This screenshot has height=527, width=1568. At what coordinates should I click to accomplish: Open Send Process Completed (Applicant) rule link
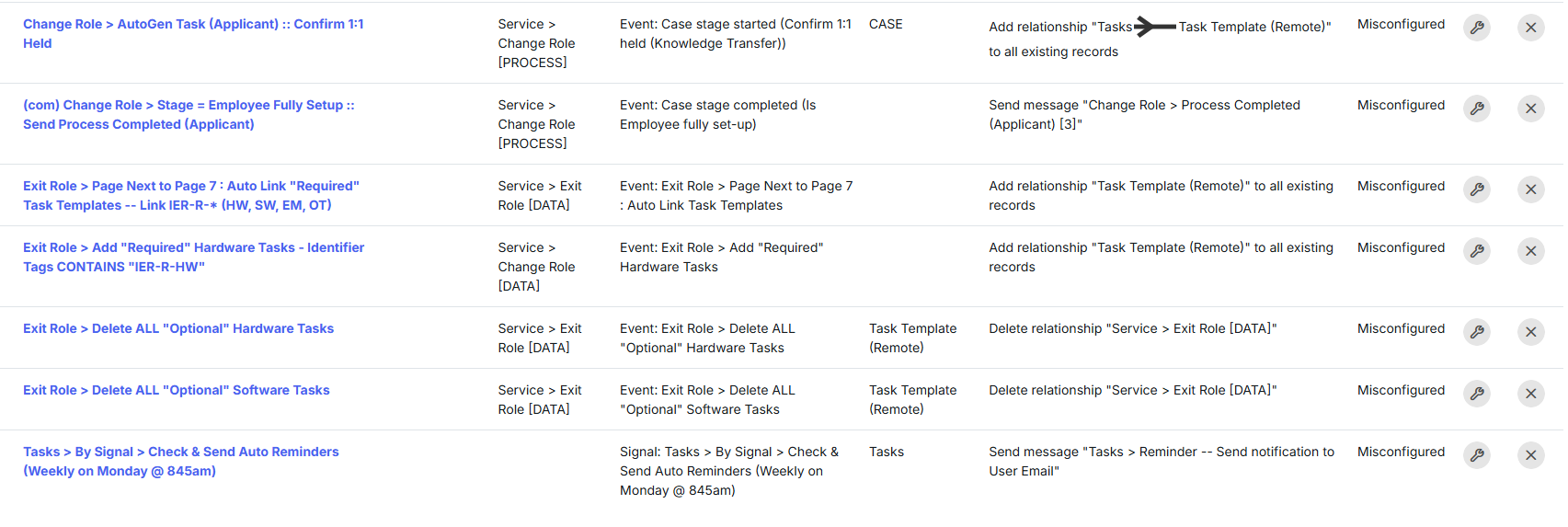(x=189, y=115)
